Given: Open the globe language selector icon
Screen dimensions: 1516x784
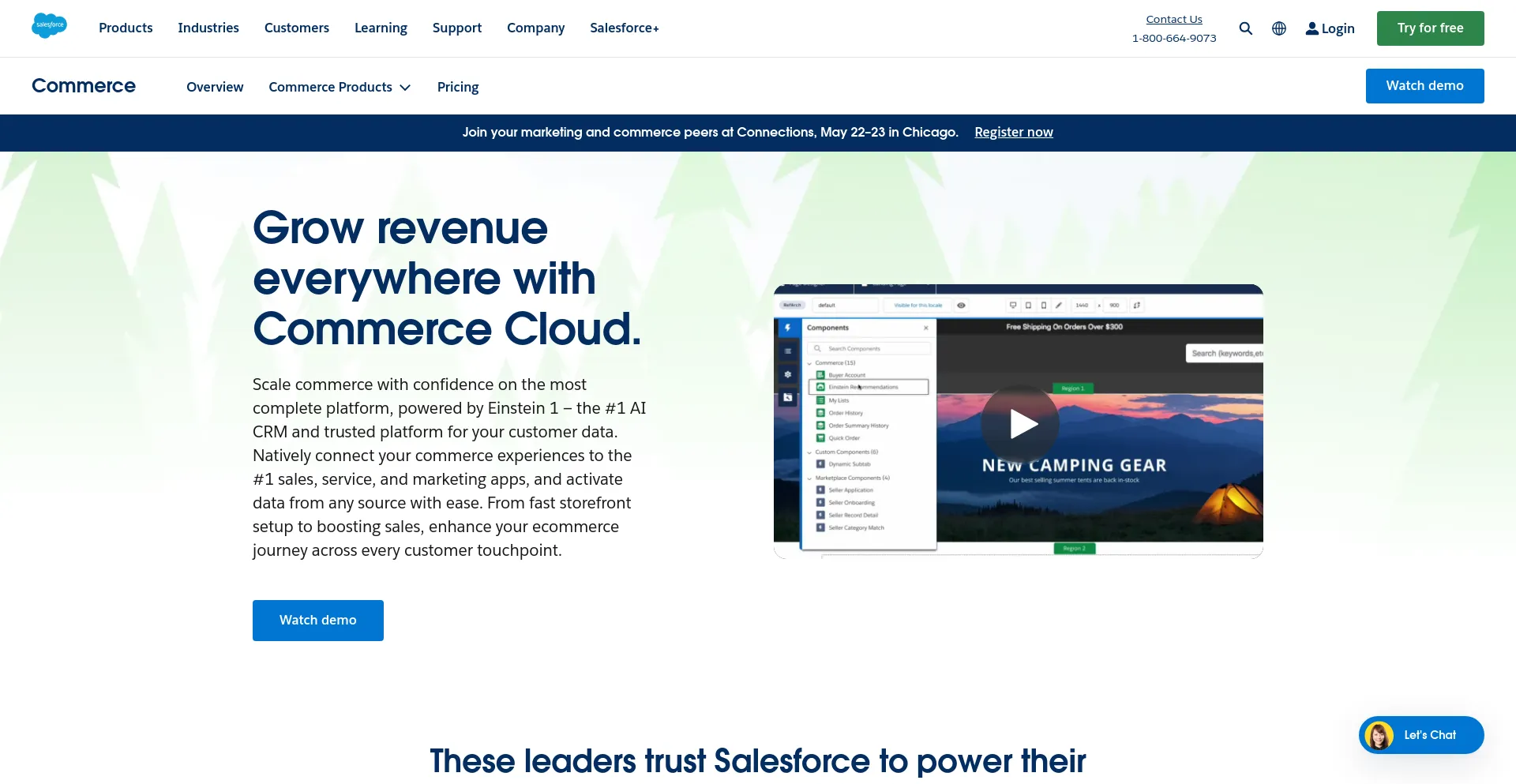Looking at the screenshot, I should (1279, 28).
